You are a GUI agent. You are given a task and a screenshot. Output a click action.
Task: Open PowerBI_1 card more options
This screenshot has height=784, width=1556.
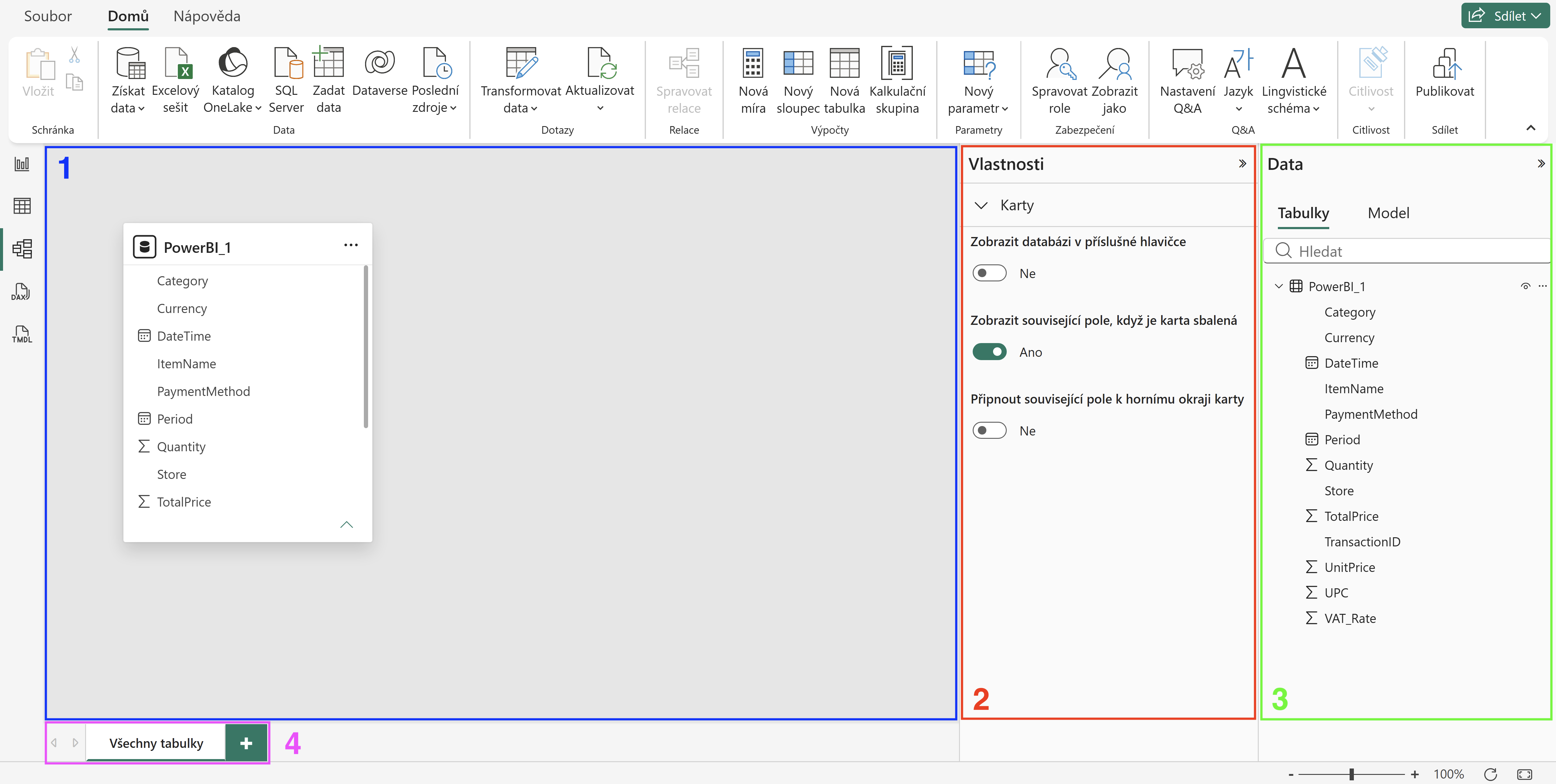pyautogui.click(x=350, y=245)
